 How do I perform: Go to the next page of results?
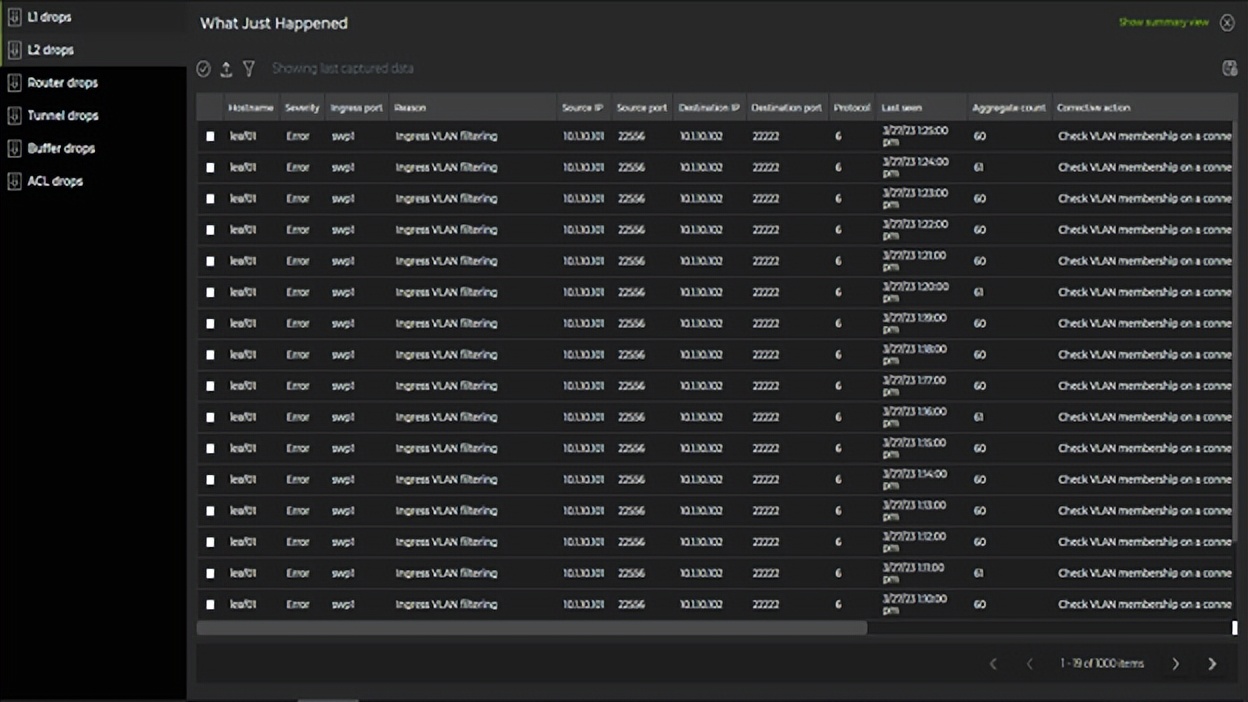(1175, 664)
